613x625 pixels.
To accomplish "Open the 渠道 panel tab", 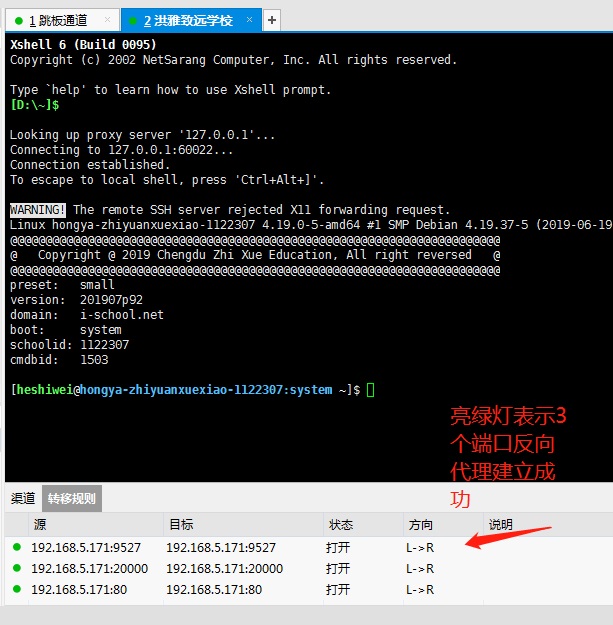I will [x=22, y=498].
